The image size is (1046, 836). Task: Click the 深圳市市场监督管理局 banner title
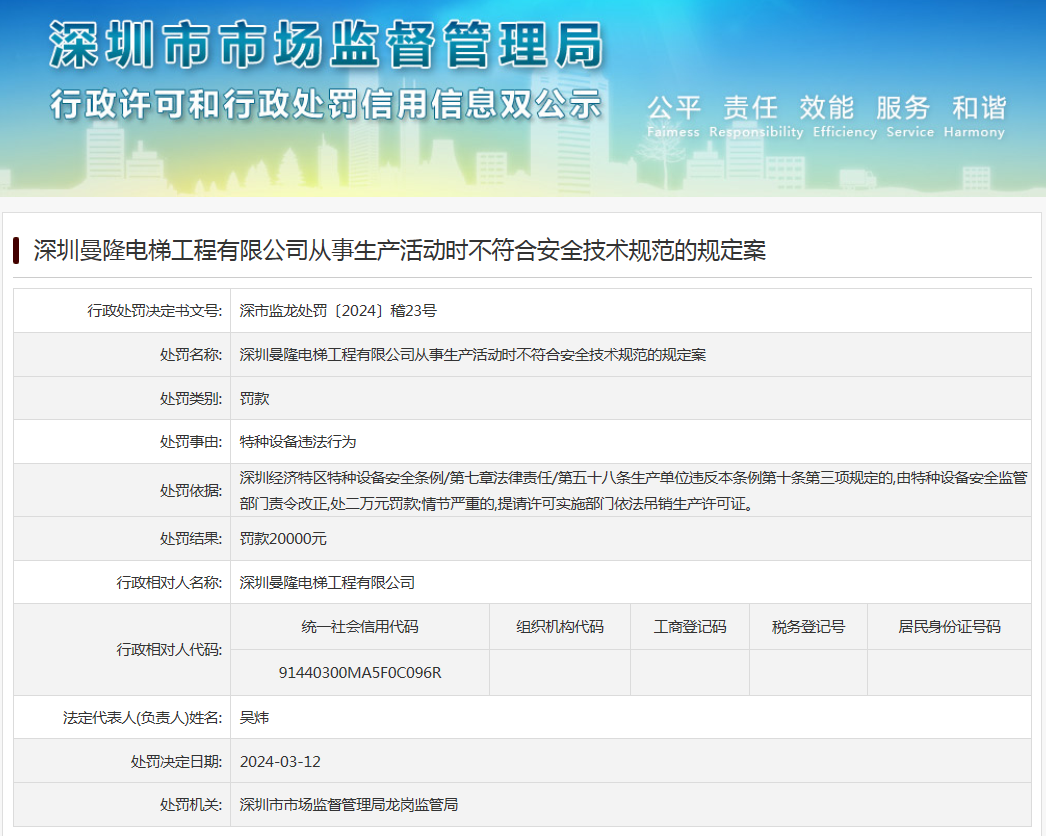[x=326, y=45]
